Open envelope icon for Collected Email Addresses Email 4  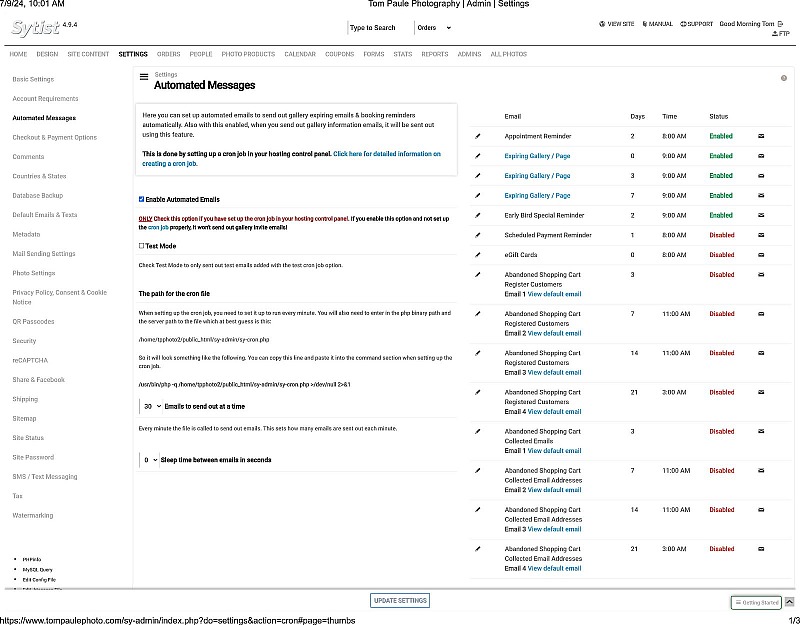(761, 549)
